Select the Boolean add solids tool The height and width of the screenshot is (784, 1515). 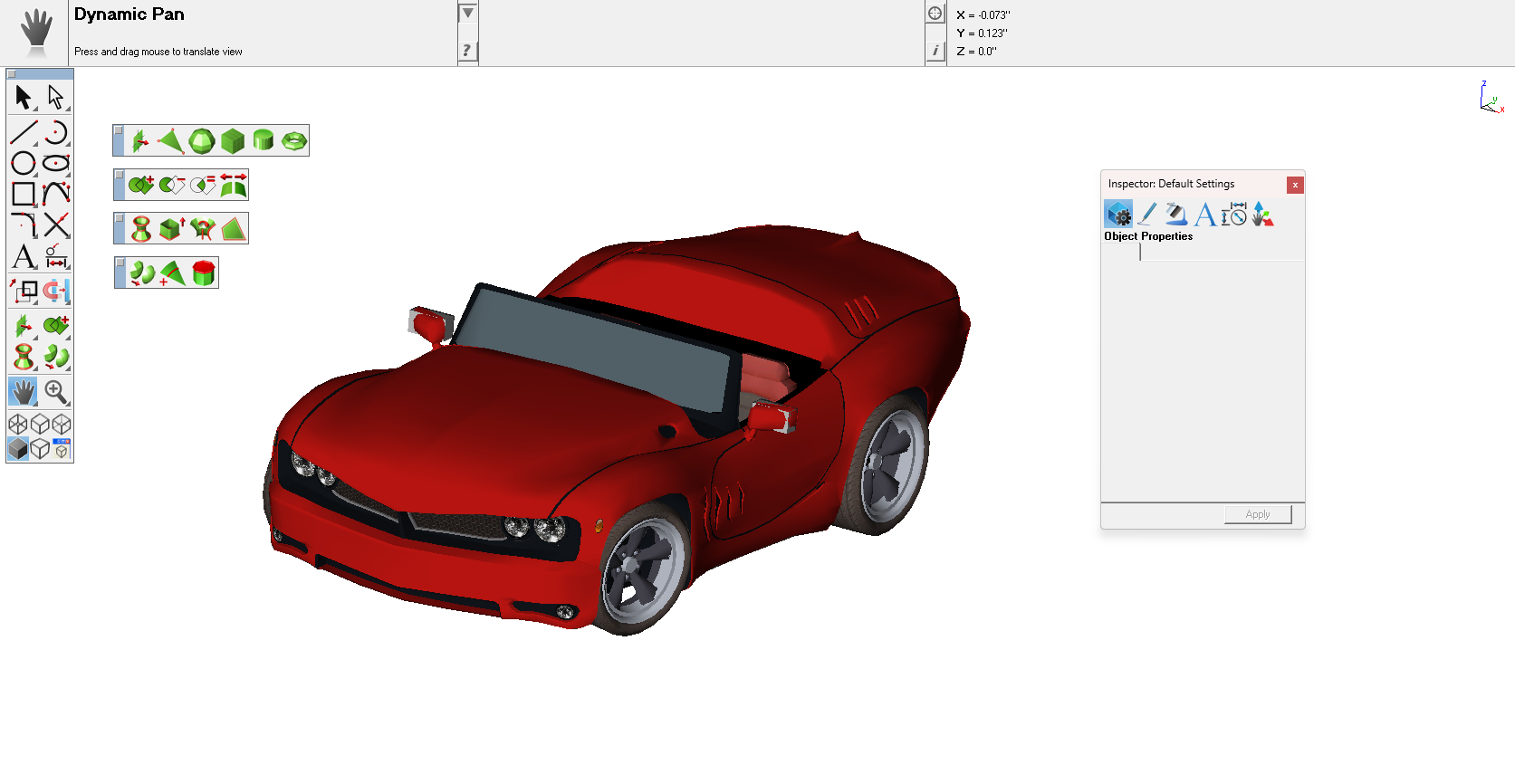(140, 186)
